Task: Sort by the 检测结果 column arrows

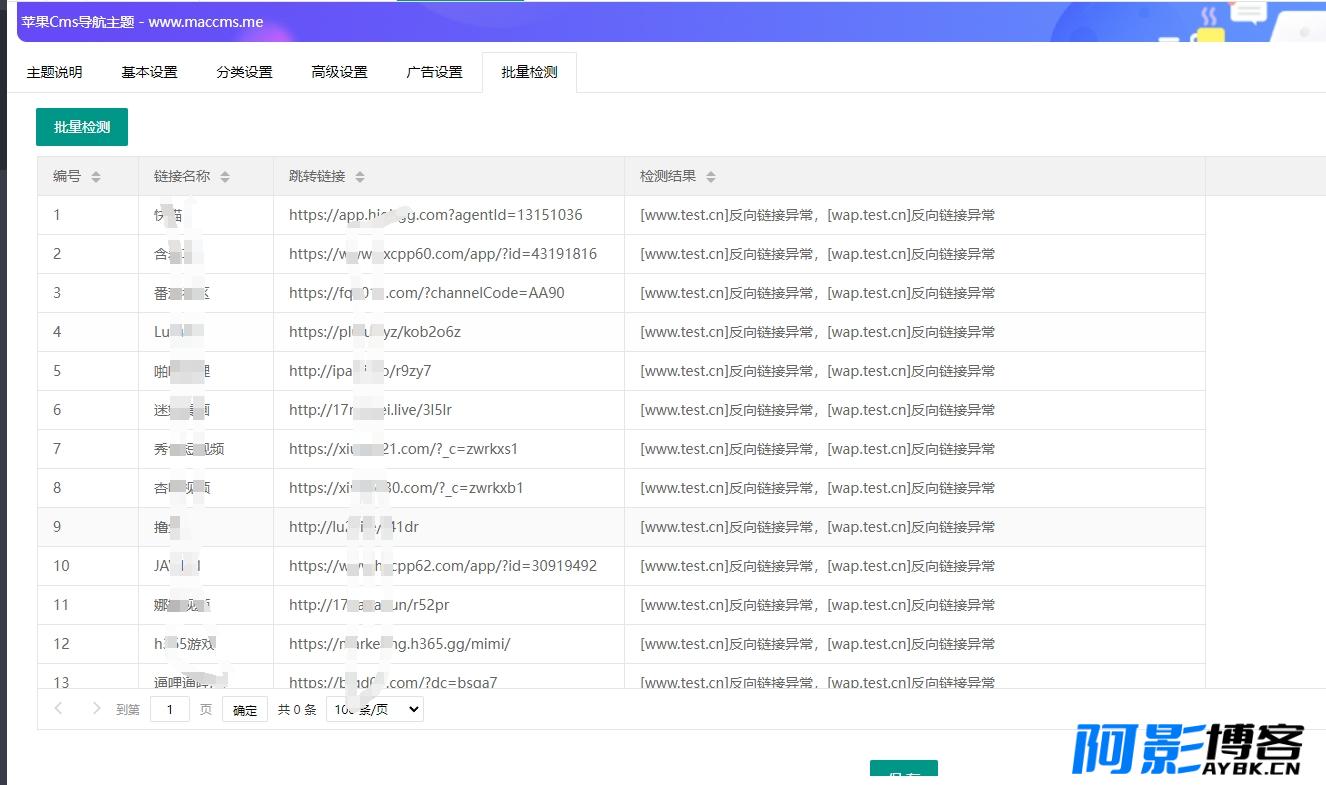Action: click(x=711, y=177)
